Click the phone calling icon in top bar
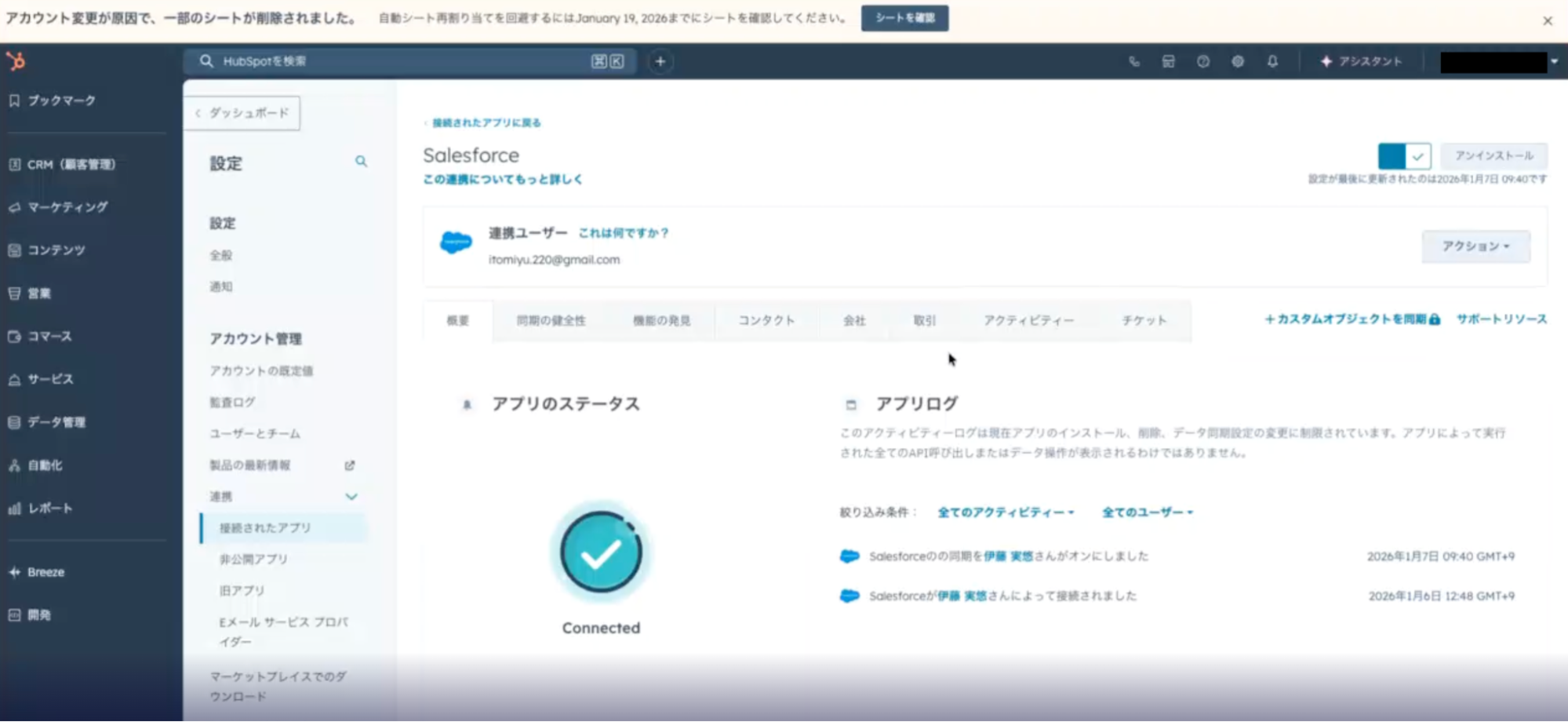1568x722 pixels. pos(1134,61)
